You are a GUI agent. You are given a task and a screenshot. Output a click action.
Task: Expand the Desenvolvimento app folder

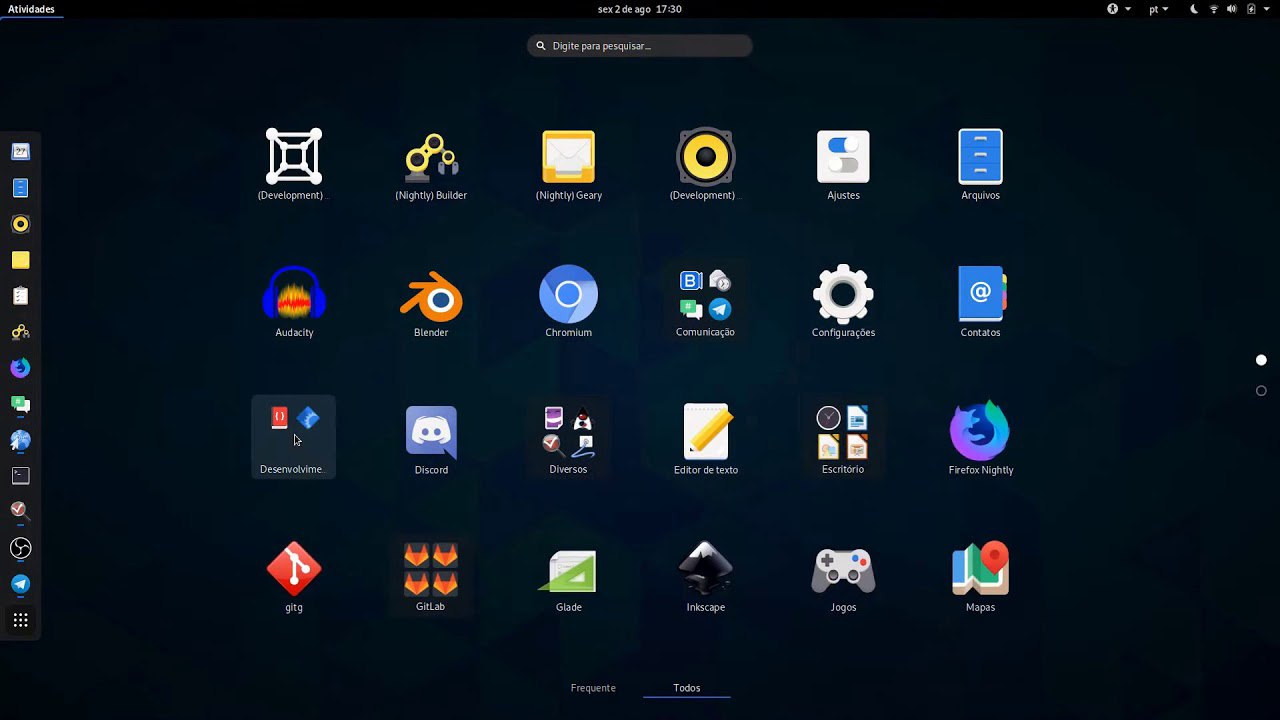pos(294,438)
